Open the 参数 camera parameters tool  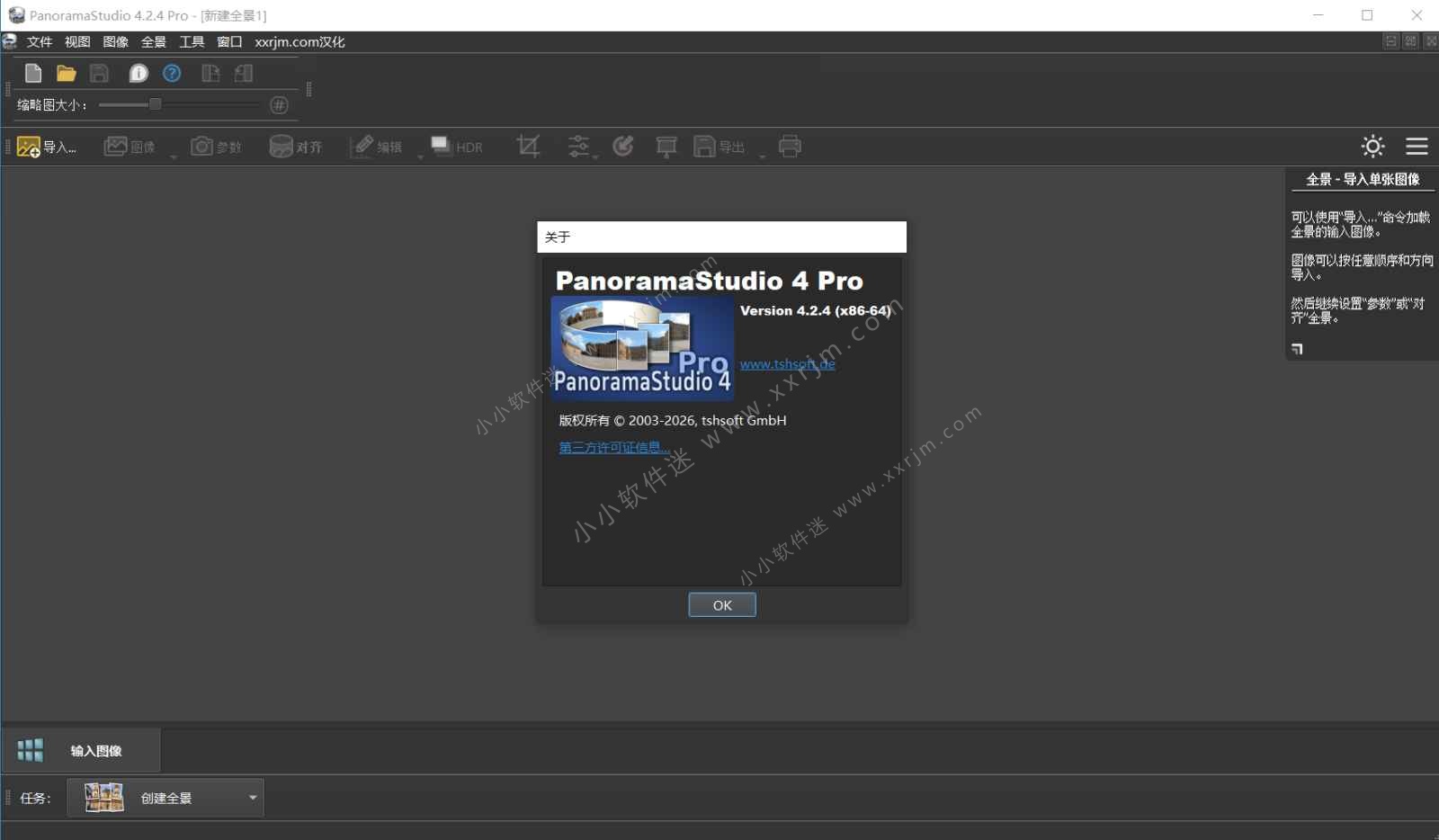pos(216,147)
